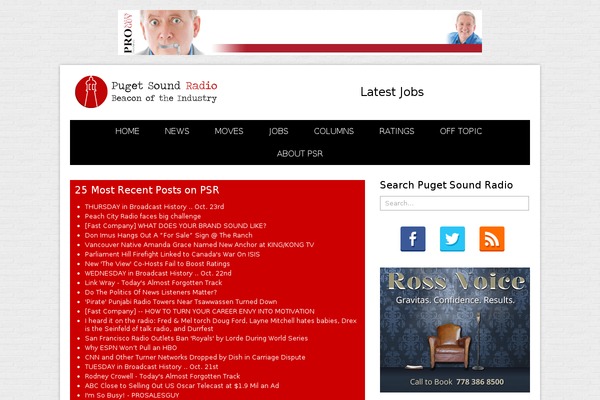Open Why ESPN Won't Pull an HBO
Viewport: 600px width, 400px height.
[x=131, y=348]
